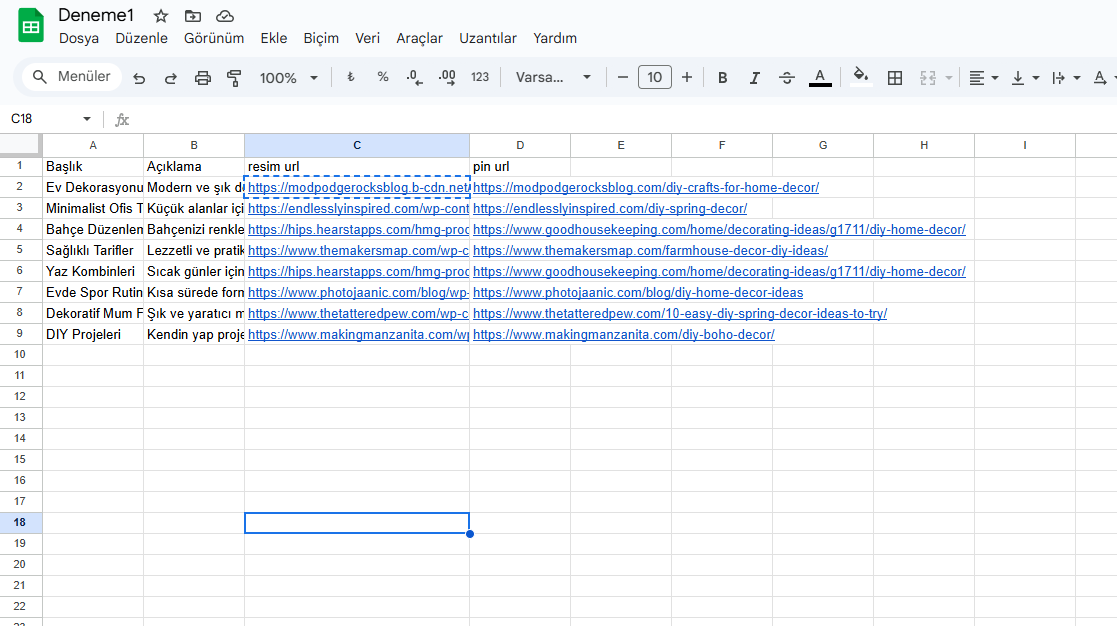Open the Google Sheets home icon
Image resolution: width=1117 pixels, height=626 pixels.
click(x=31, y=26)
